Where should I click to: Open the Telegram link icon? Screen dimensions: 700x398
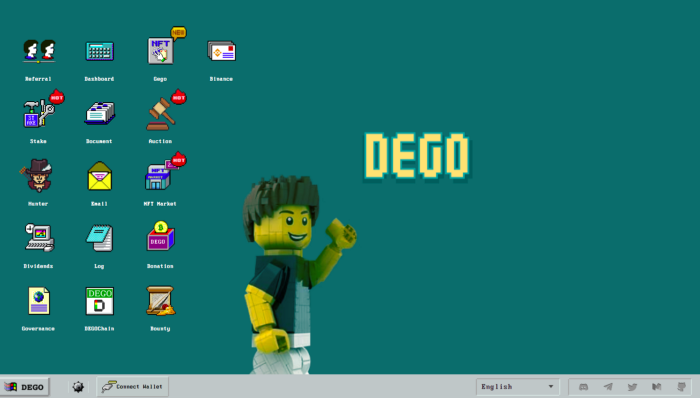click(x=608, y=387)
